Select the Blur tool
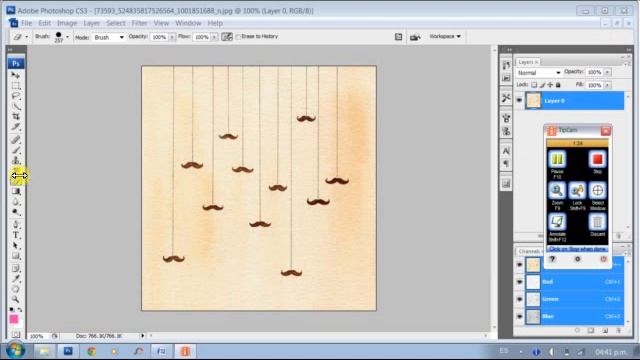 16,202
